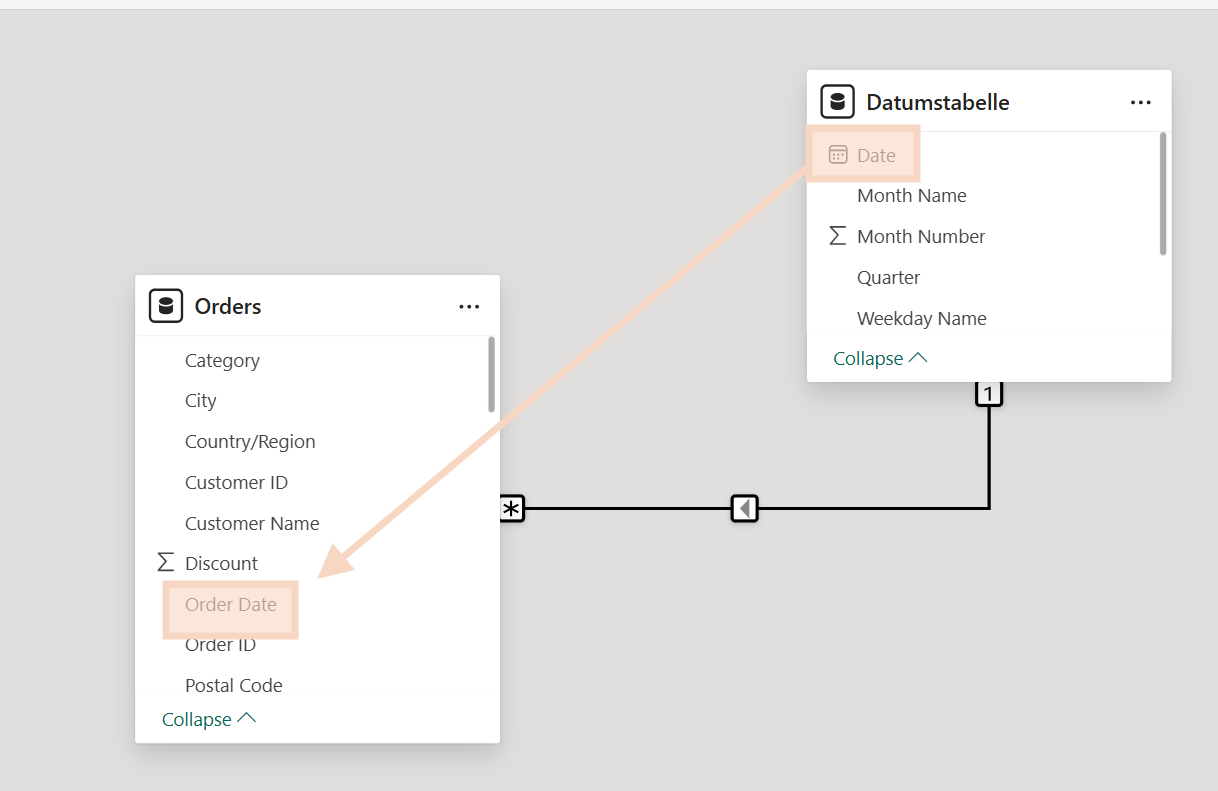Click the sigma icon beside Month Number
Viewport: 1218px width, 791px height.
pyautogui.click(x=838, y=236)
